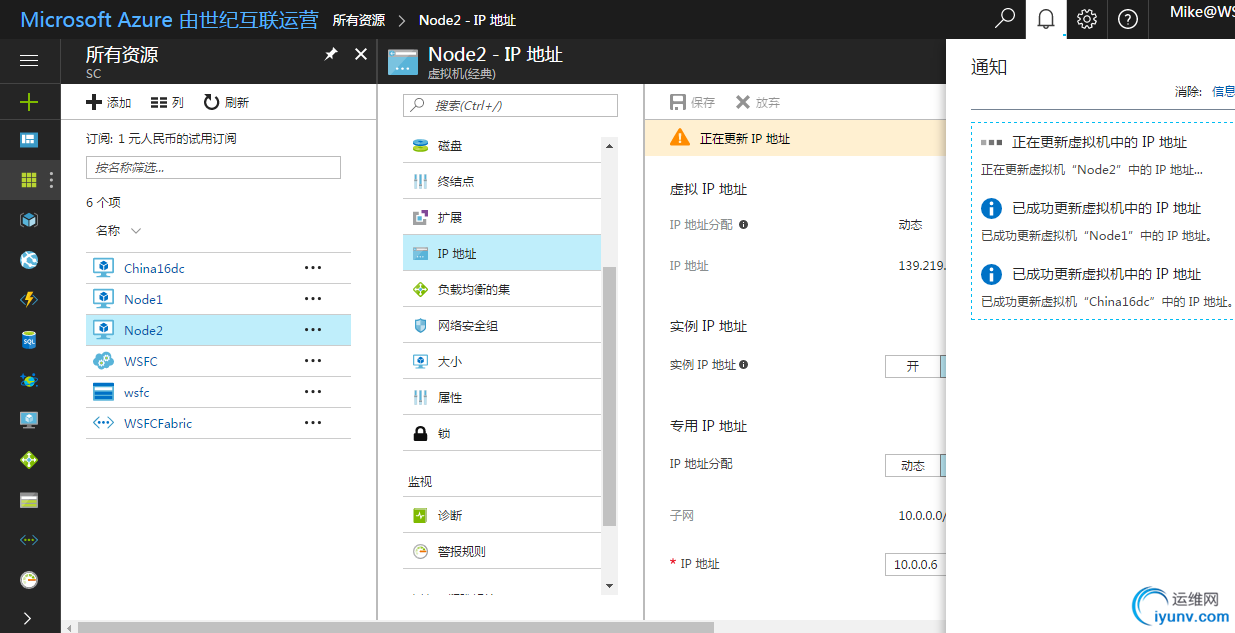Open WSFCFabric virtual network row

(218, 423)
